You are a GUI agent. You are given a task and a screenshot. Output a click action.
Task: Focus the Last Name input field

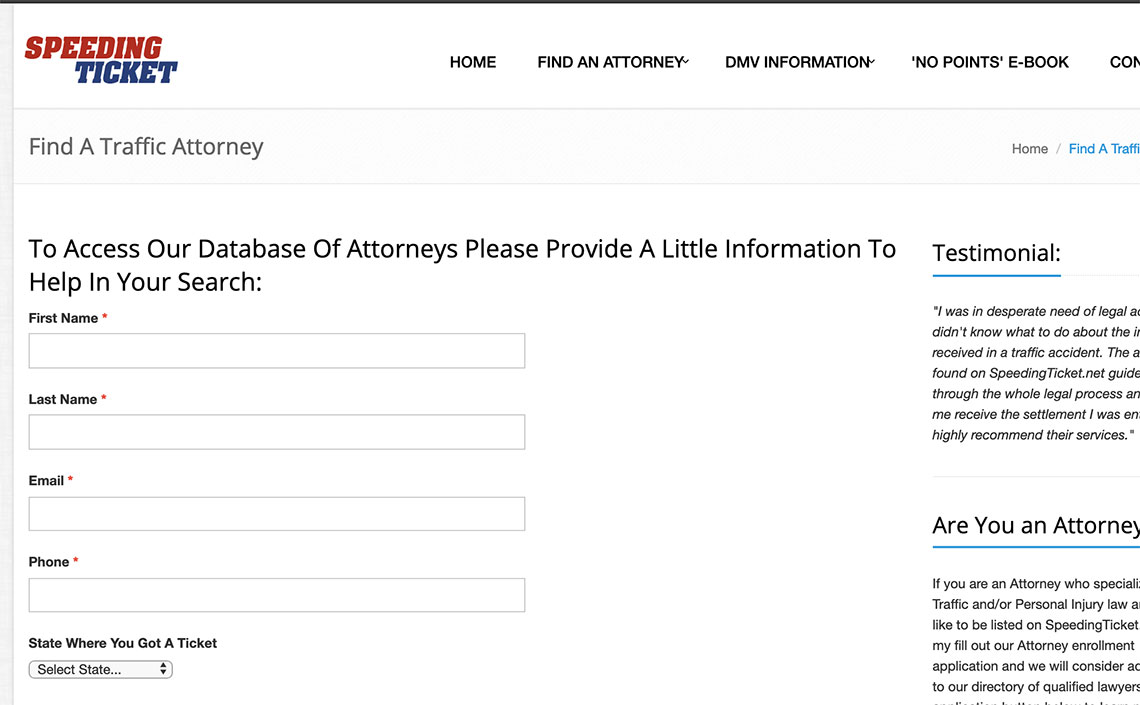[277, 432]
